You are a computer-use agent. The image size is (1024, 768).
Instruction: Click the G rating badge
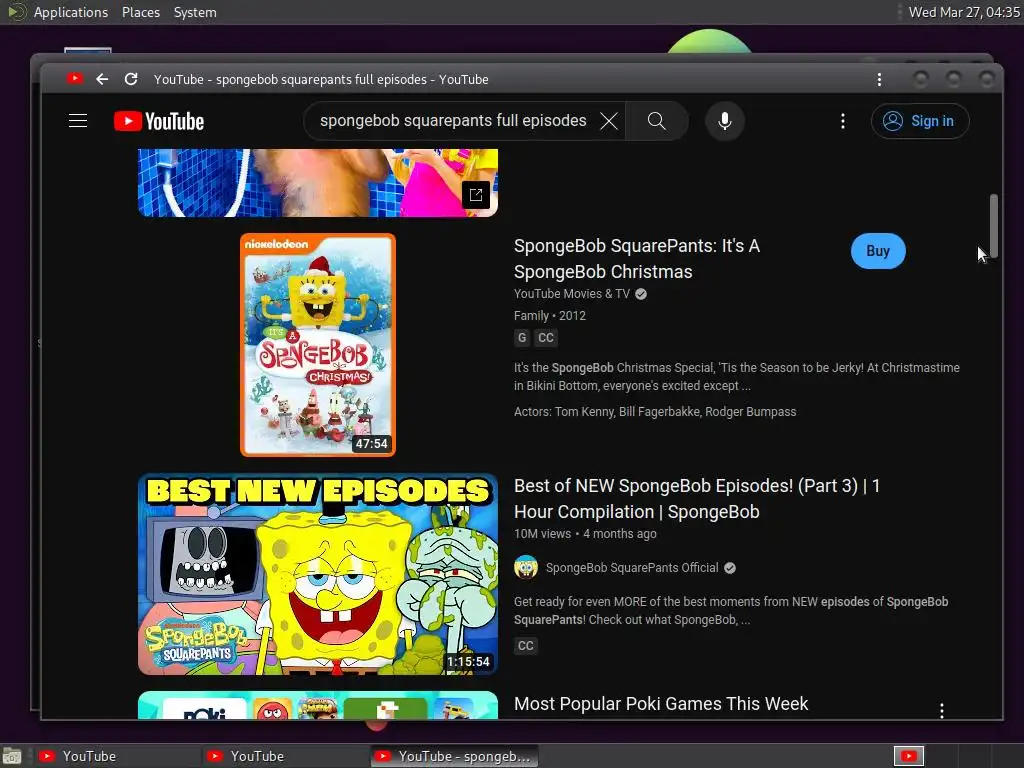[521, 338]
